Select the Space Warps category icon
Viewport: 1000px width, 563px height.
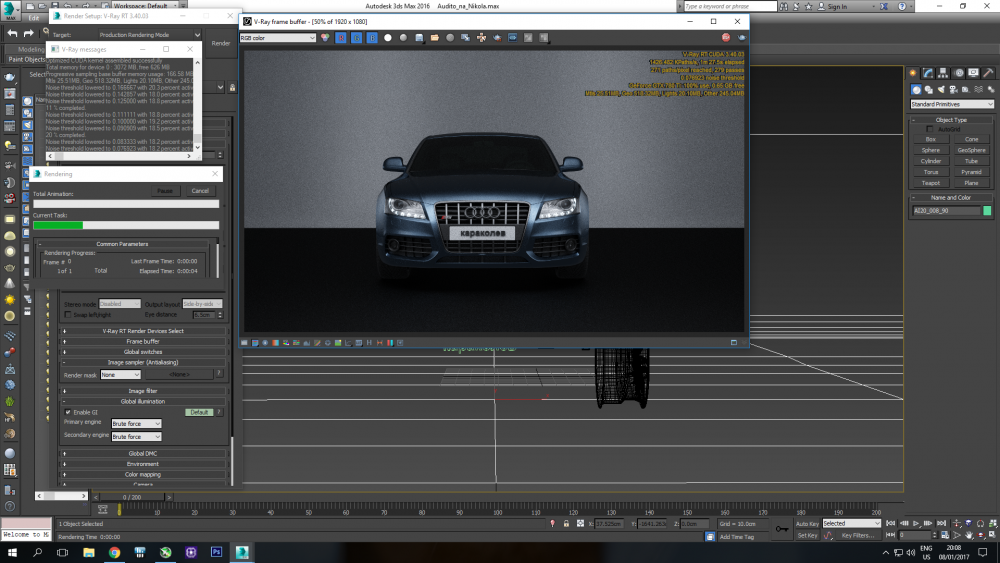coord(978,89)
